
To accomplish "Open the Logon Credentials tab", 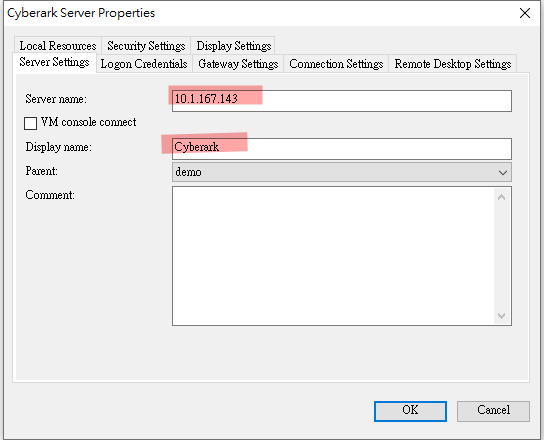I will pyautogui.click(x=144, y=64).
